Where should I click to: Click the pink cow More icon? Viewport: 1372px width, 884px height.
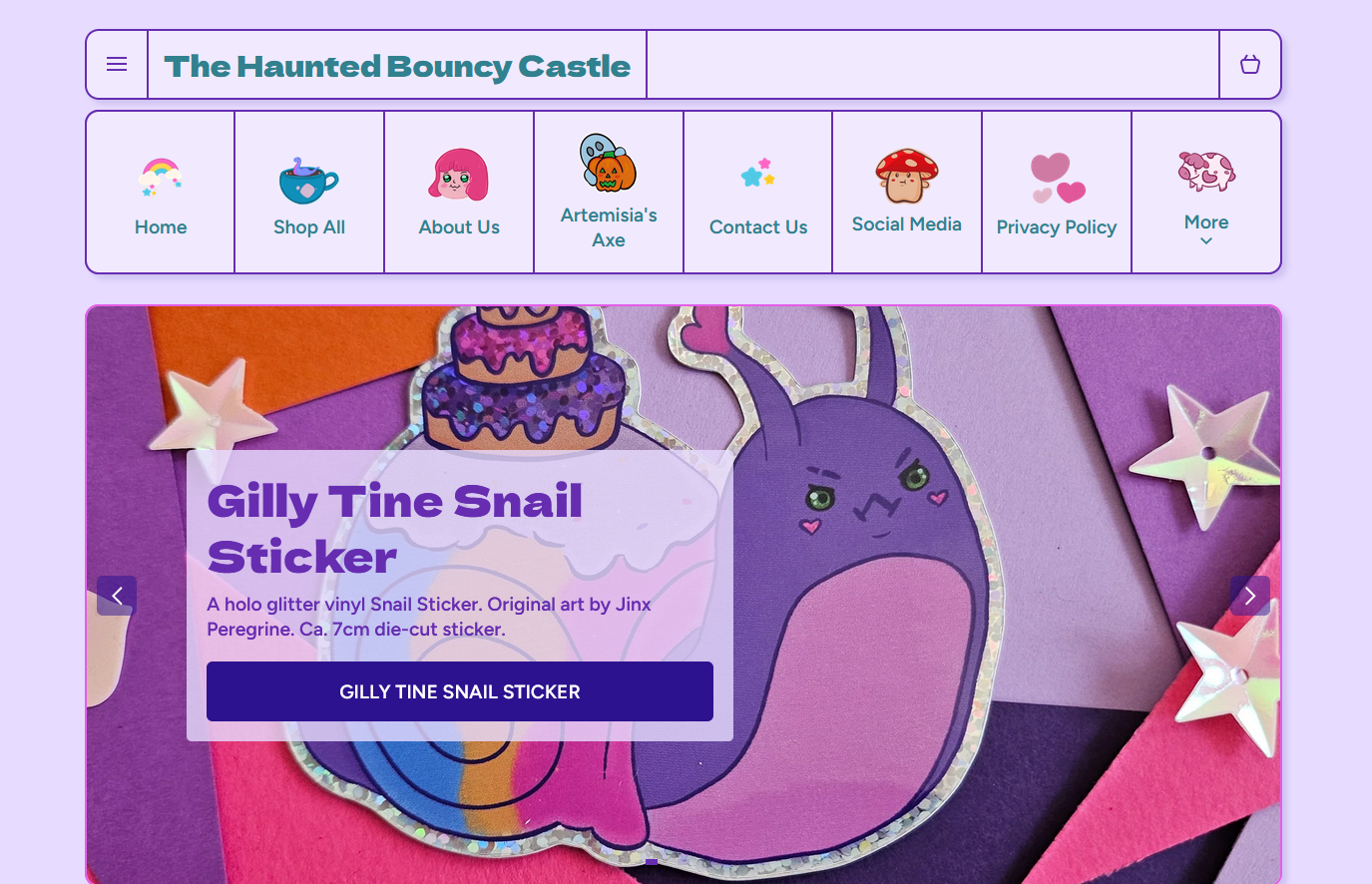1206,171
